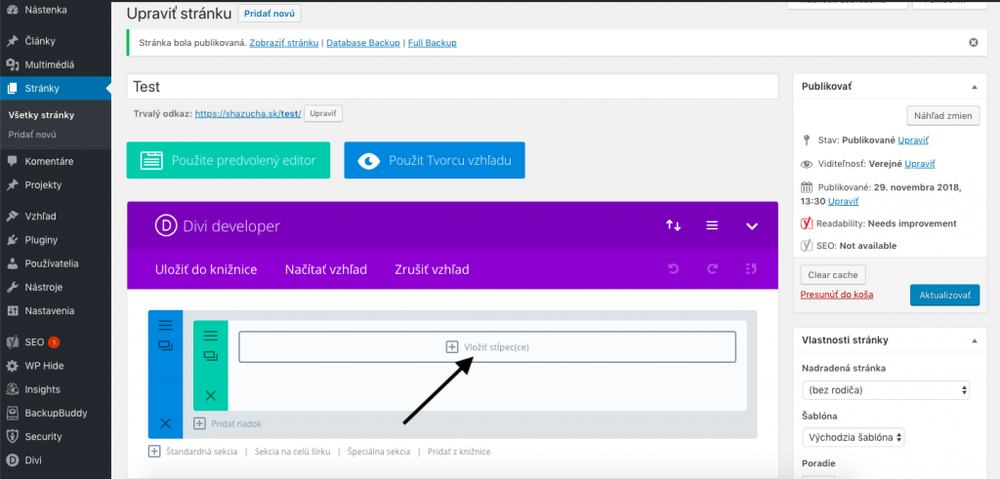This screenshot has height=479, width=1000.
Task: Open the Divi builder hamburger settings icon
Action: point(712,225)
